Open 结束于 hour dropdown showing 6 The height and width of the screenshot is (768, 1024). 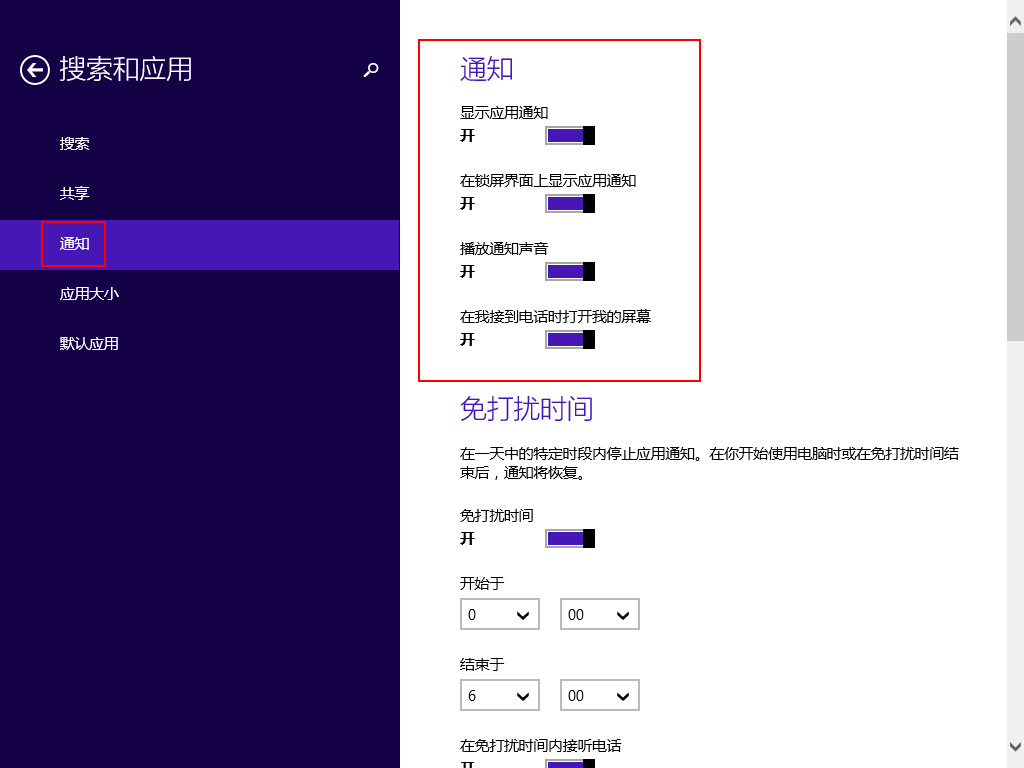(500, 695)
